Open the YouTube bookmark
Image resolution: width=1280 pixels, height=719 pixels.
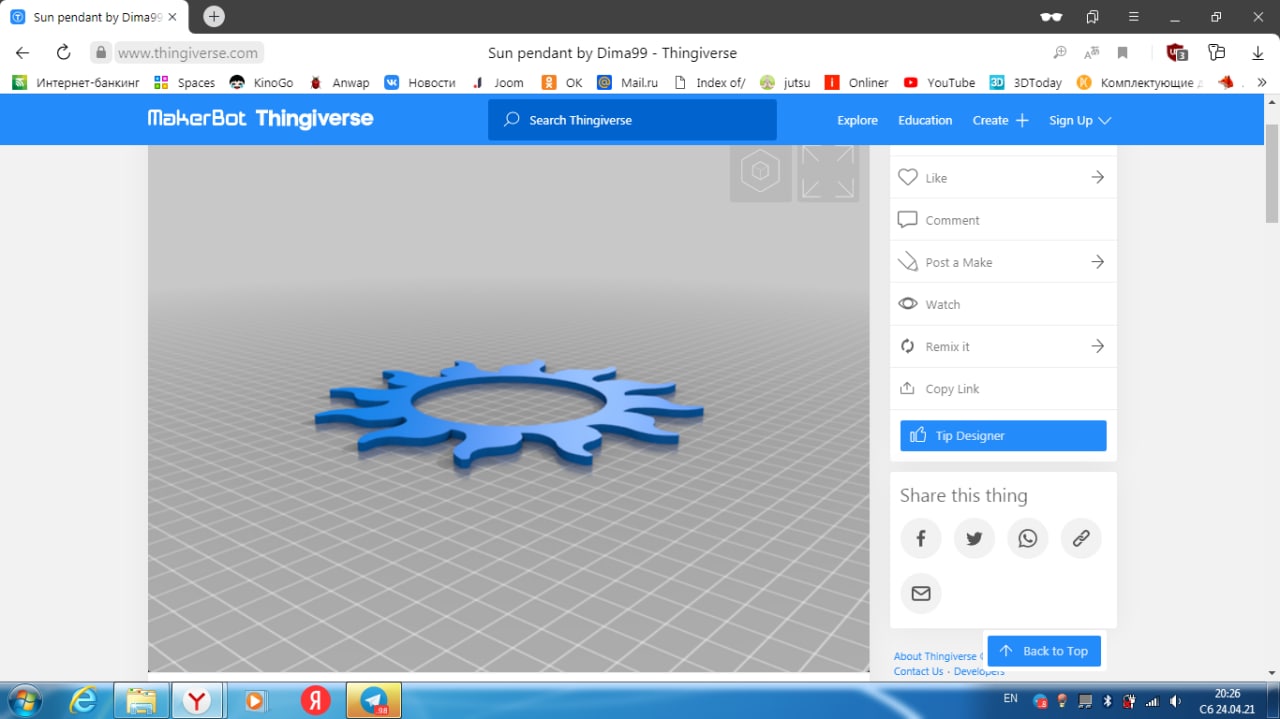(x=939, y=83)
